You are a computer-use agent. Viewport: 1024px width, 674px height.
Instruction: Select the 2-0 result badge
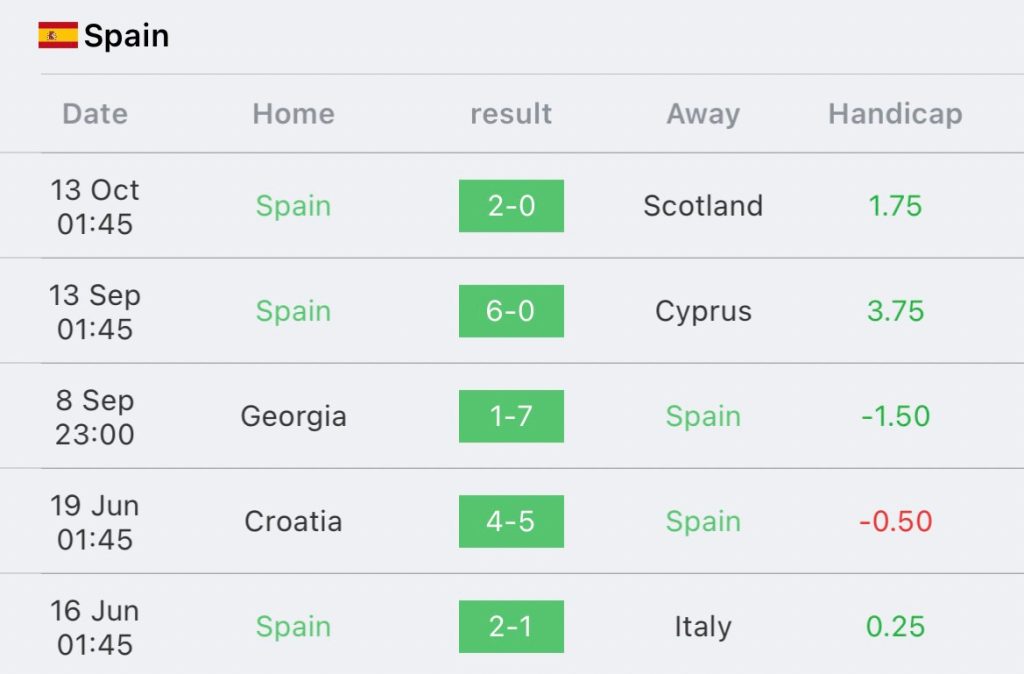click(x=511, y=206)
